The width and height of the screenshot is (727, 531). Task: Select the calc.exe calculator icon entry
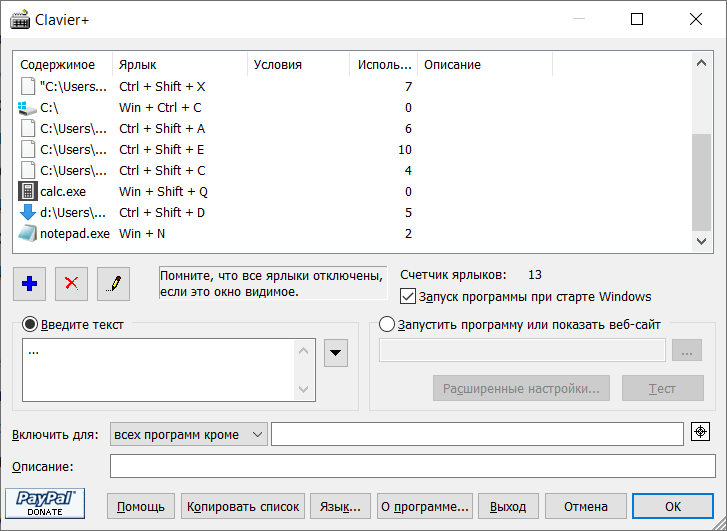(28, 191)
